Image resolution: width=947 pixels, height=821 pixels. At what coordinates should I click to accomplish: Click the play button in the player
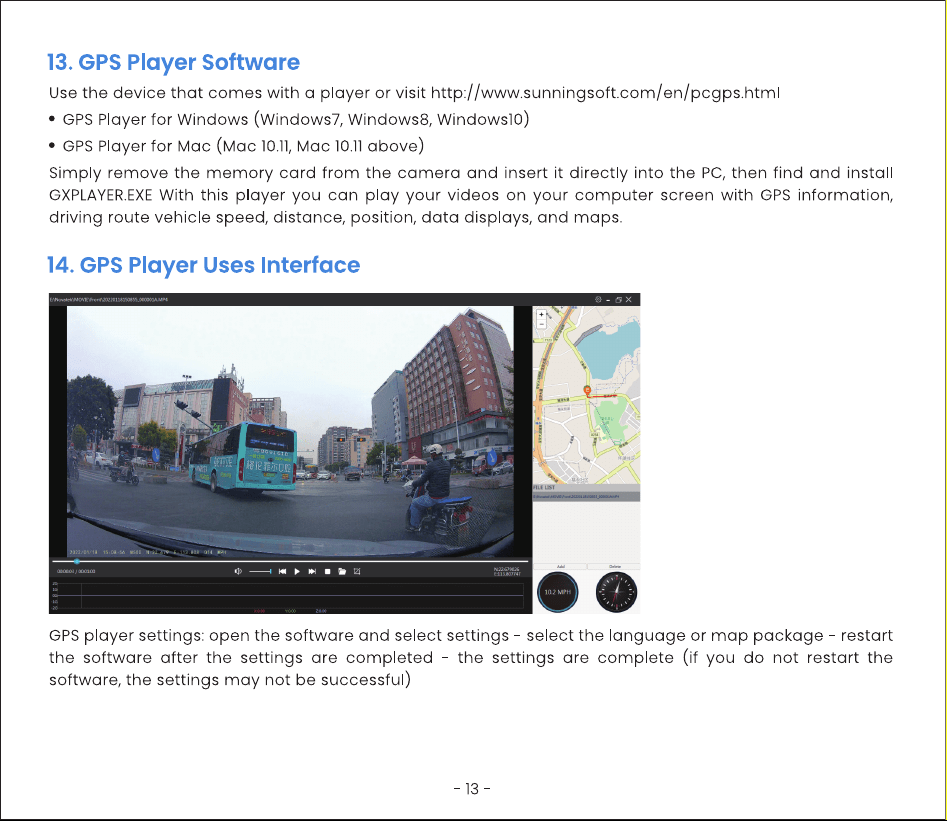click(297, 571)
